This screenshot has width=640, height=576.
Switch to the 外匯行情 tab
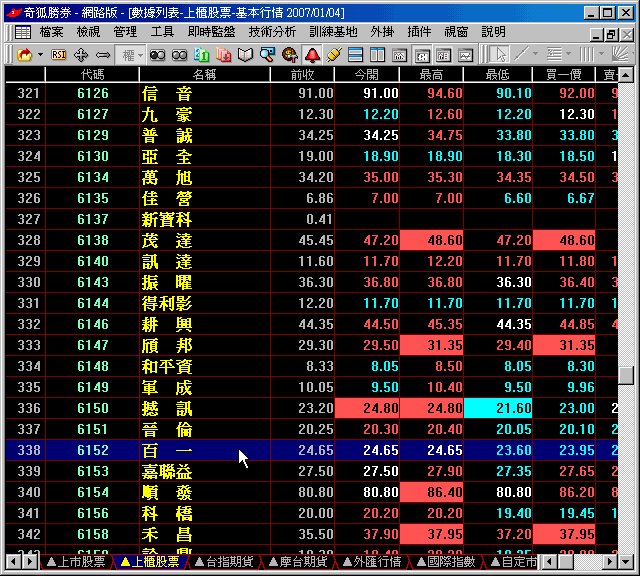coord(372,562)
